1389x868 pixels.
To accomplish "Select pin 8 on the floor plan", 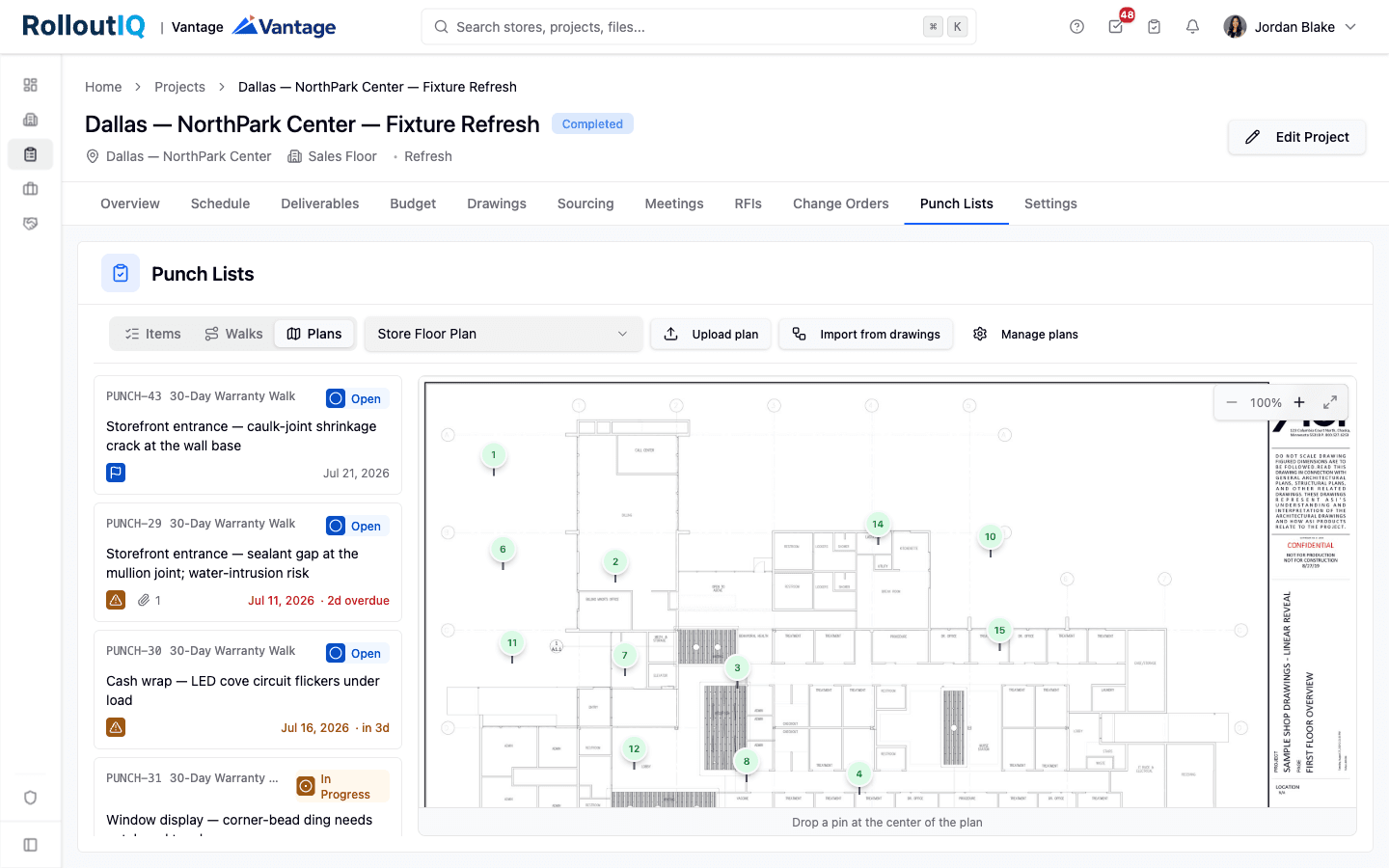I will 747,762.
